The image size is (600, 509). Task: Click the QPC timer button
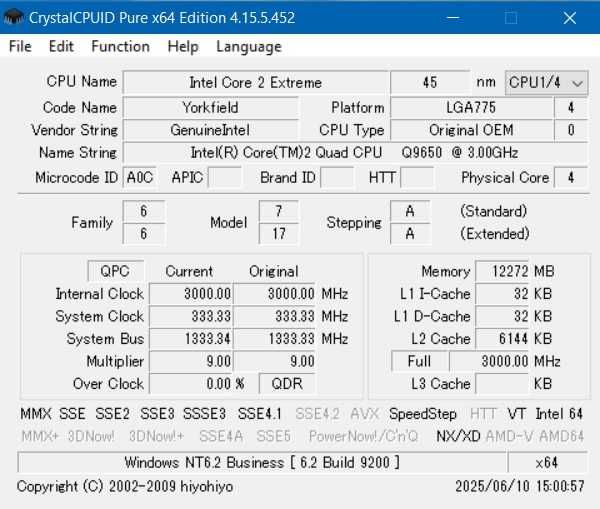[x=116, y=271]
